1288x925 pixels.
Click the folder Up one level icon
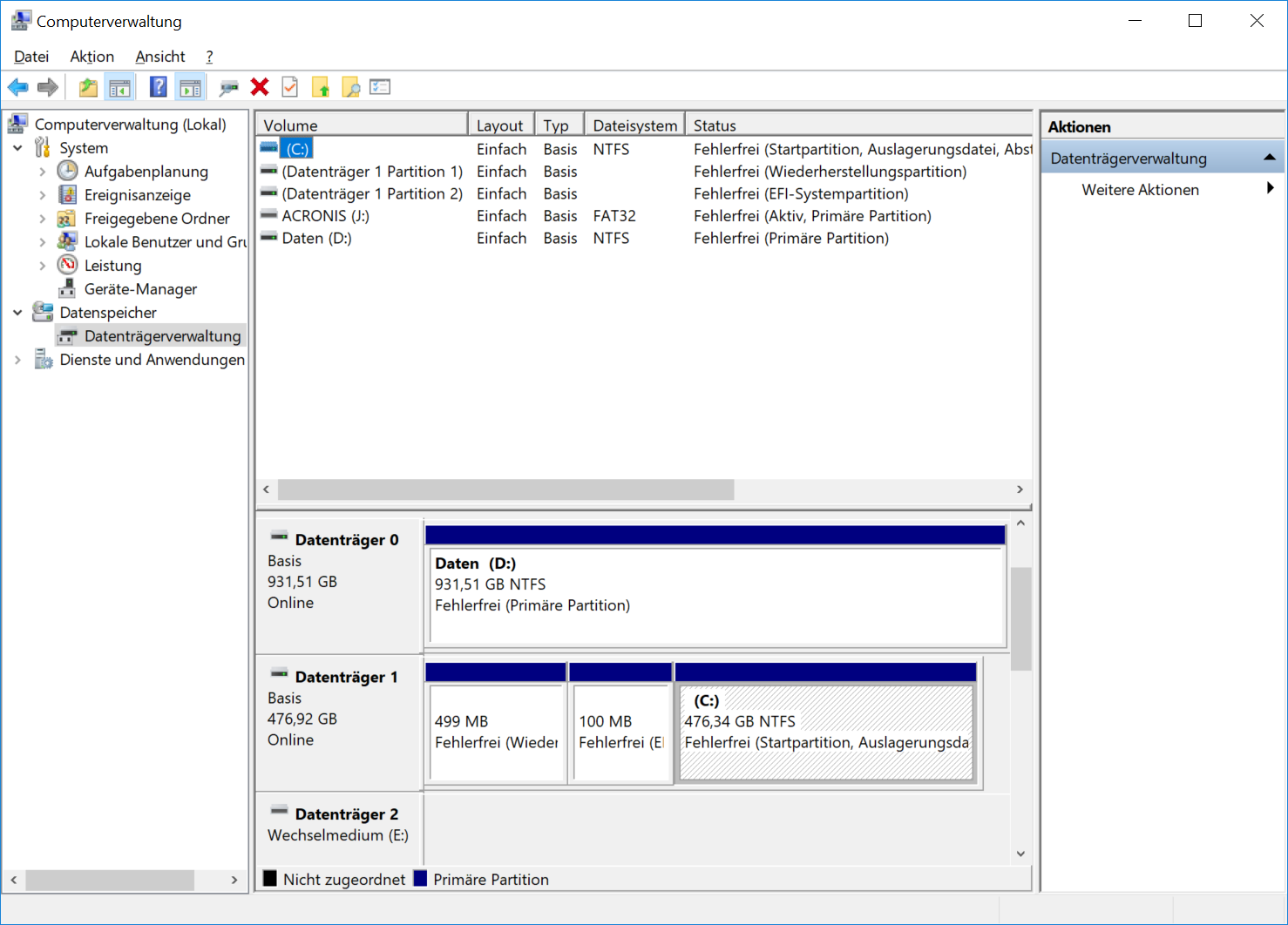click(x=88, y=87)
